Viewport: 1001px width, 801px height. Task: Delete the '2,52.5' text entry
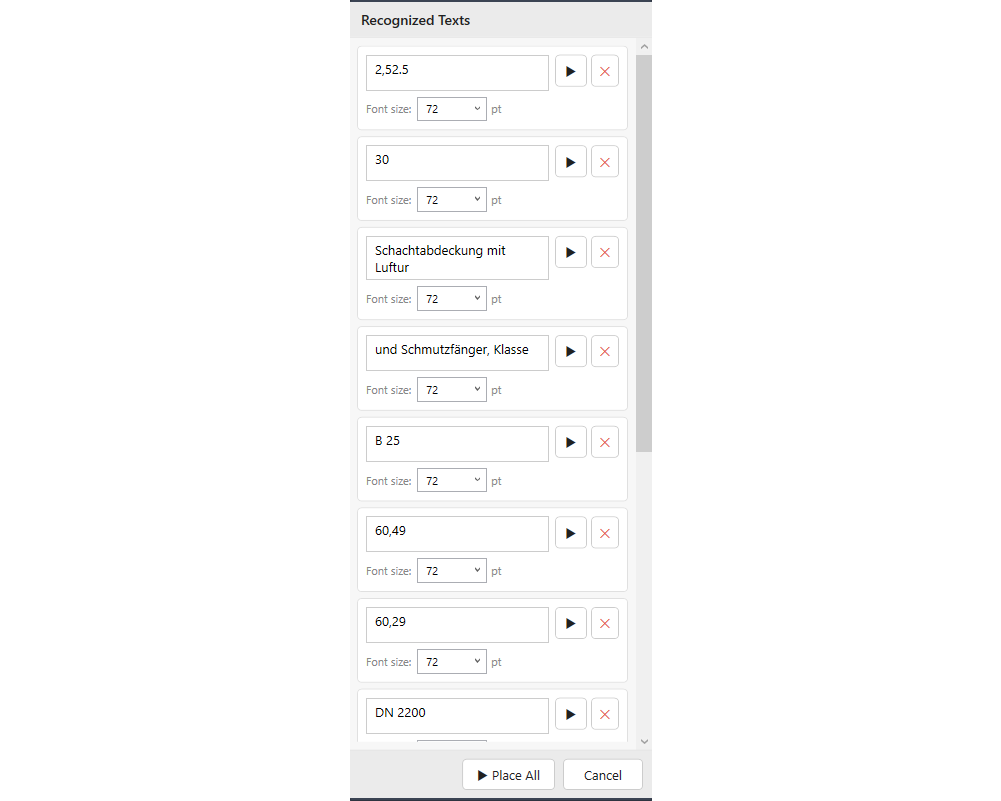(x=605, y=71)
